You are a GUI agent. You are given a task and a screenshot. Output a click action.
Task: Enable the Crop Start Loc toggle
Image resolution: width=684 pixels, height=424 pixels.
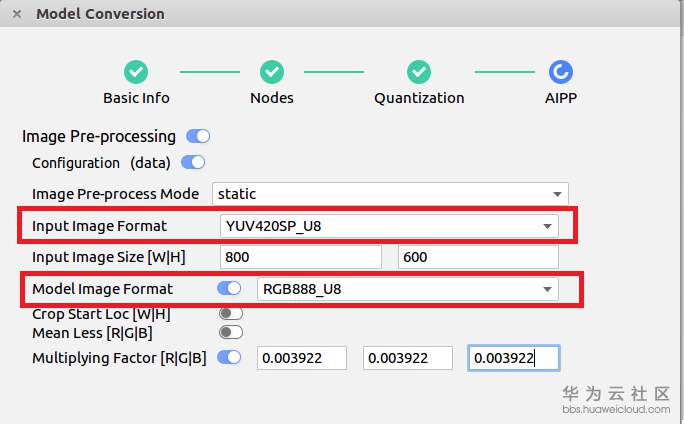230,314
